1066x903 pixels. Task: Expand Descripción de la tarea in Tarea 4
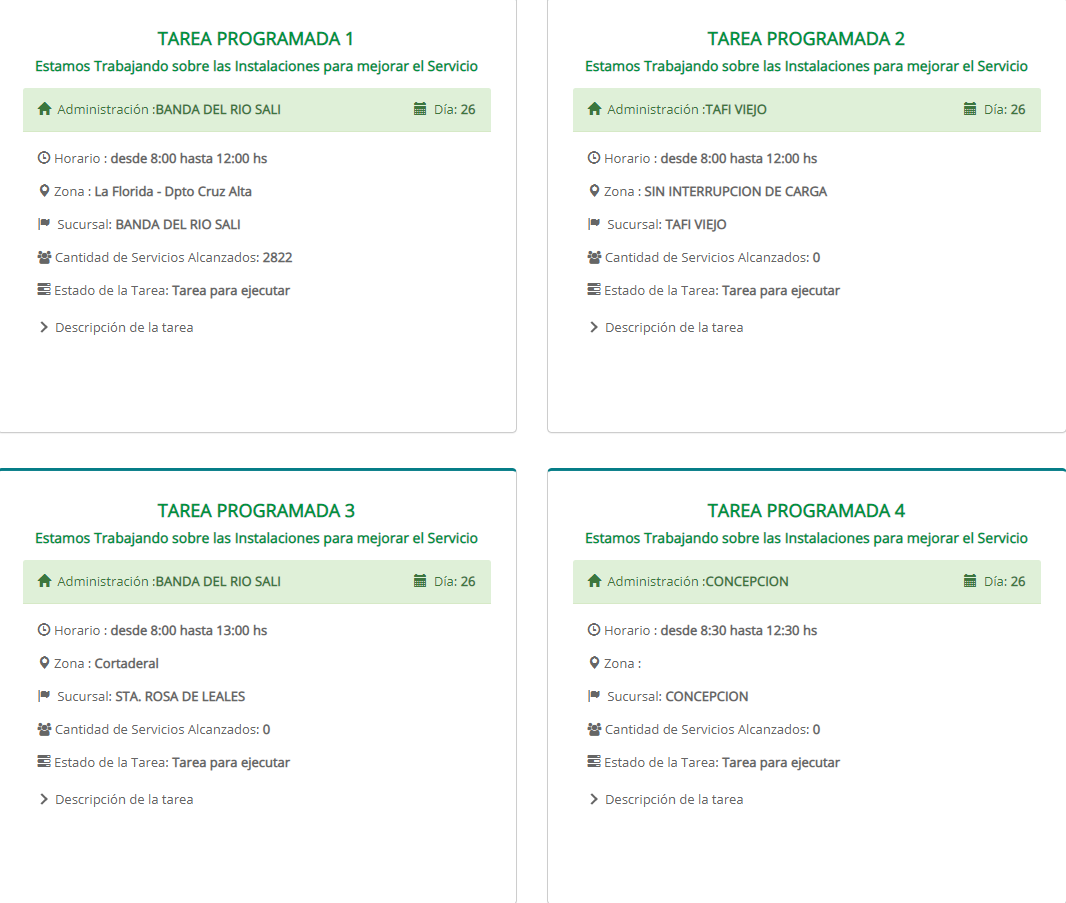(x=666, y=799)
